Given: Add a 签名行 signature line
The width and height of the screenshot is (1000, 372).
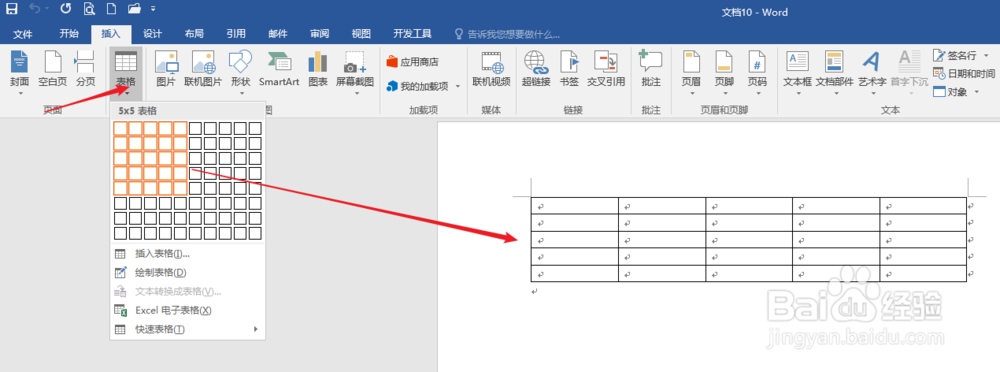Looking at the screenshot, I should pyautogui.click(x=955, y=56).
